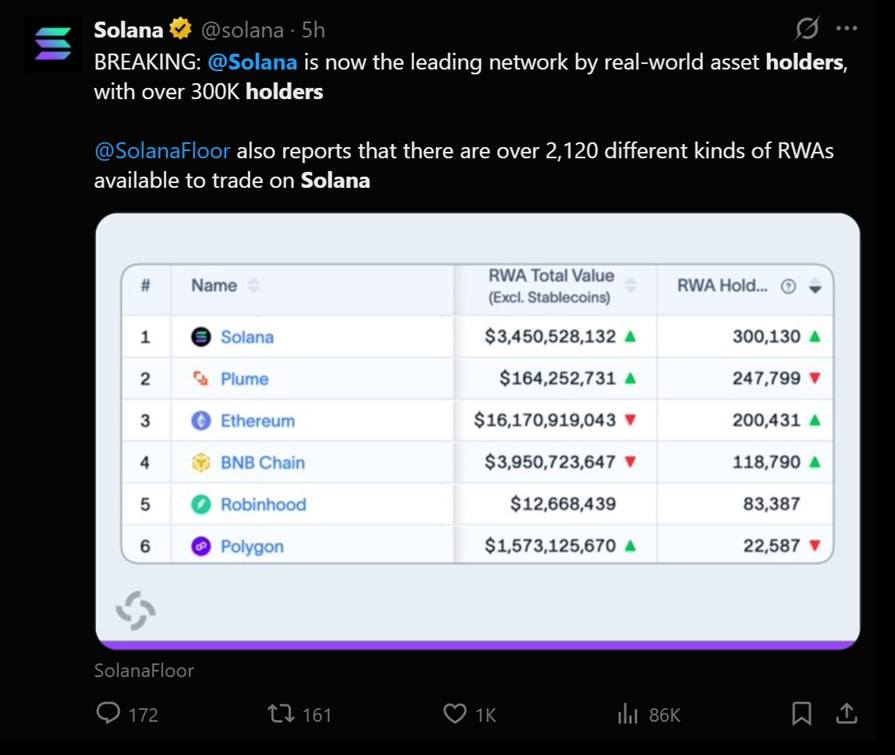Screen dimensions: 895x755
Task: Repost the tweet with retweet icon
Action: (x=281, y=713)
